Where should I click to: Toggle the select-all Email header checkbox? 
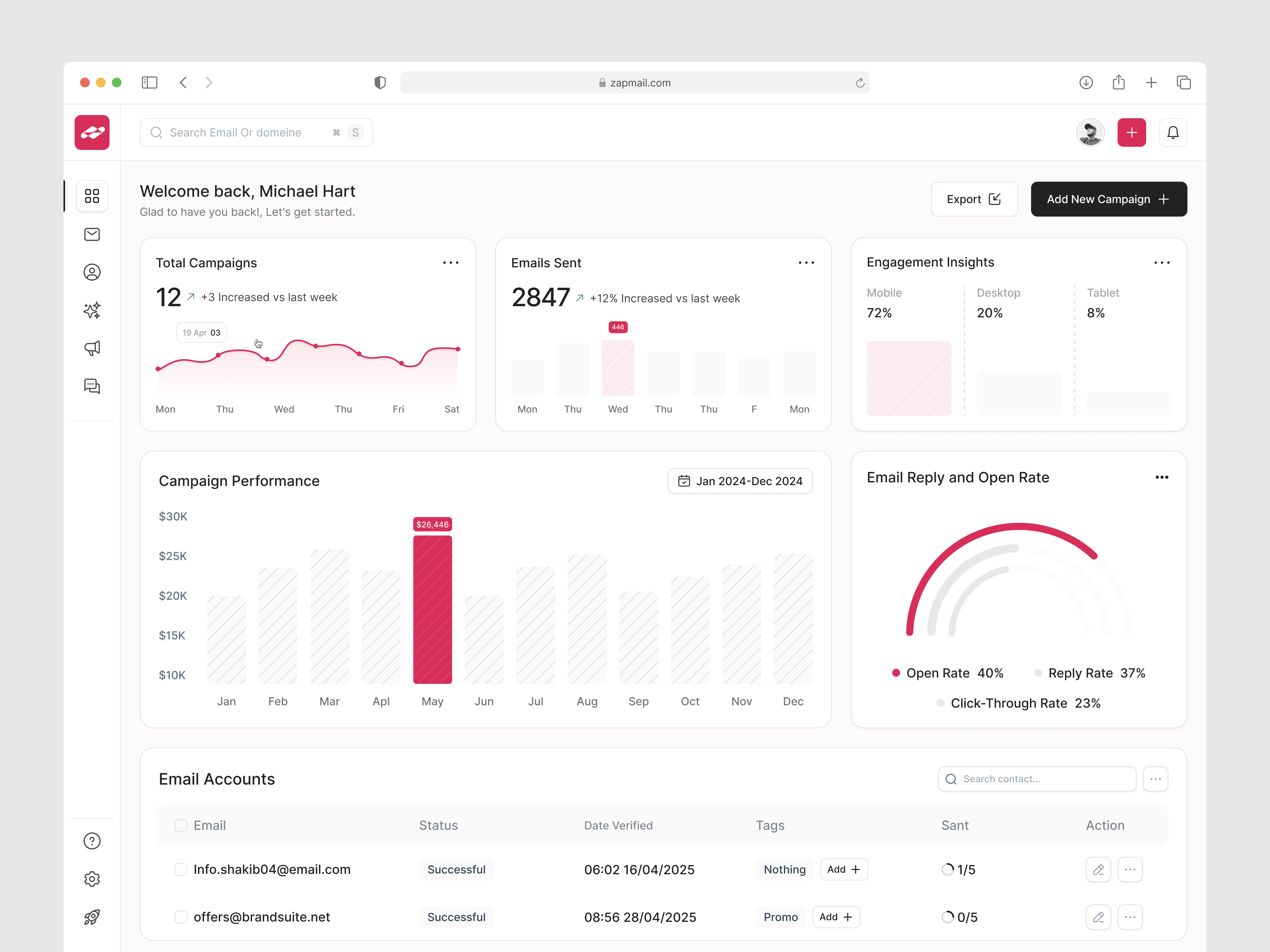pos(181,825)
